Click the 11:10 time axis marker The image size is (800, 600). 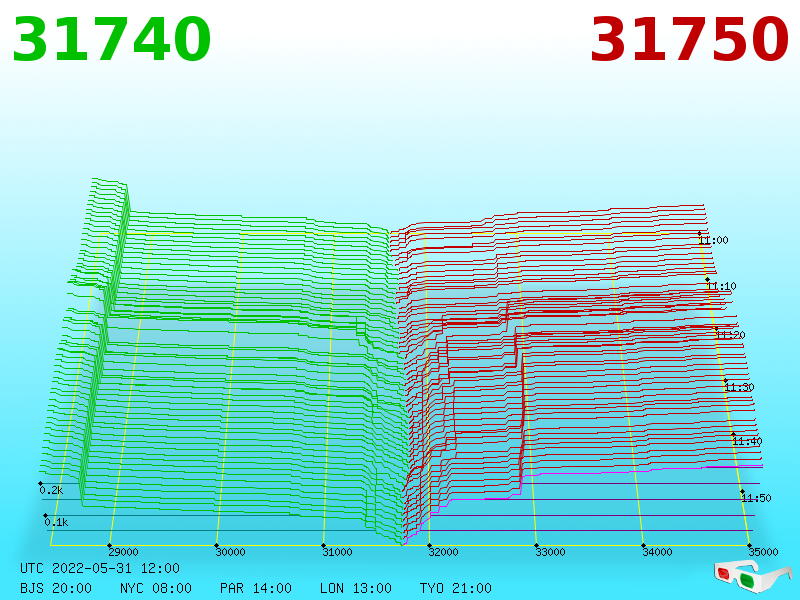tap(721, 286)
